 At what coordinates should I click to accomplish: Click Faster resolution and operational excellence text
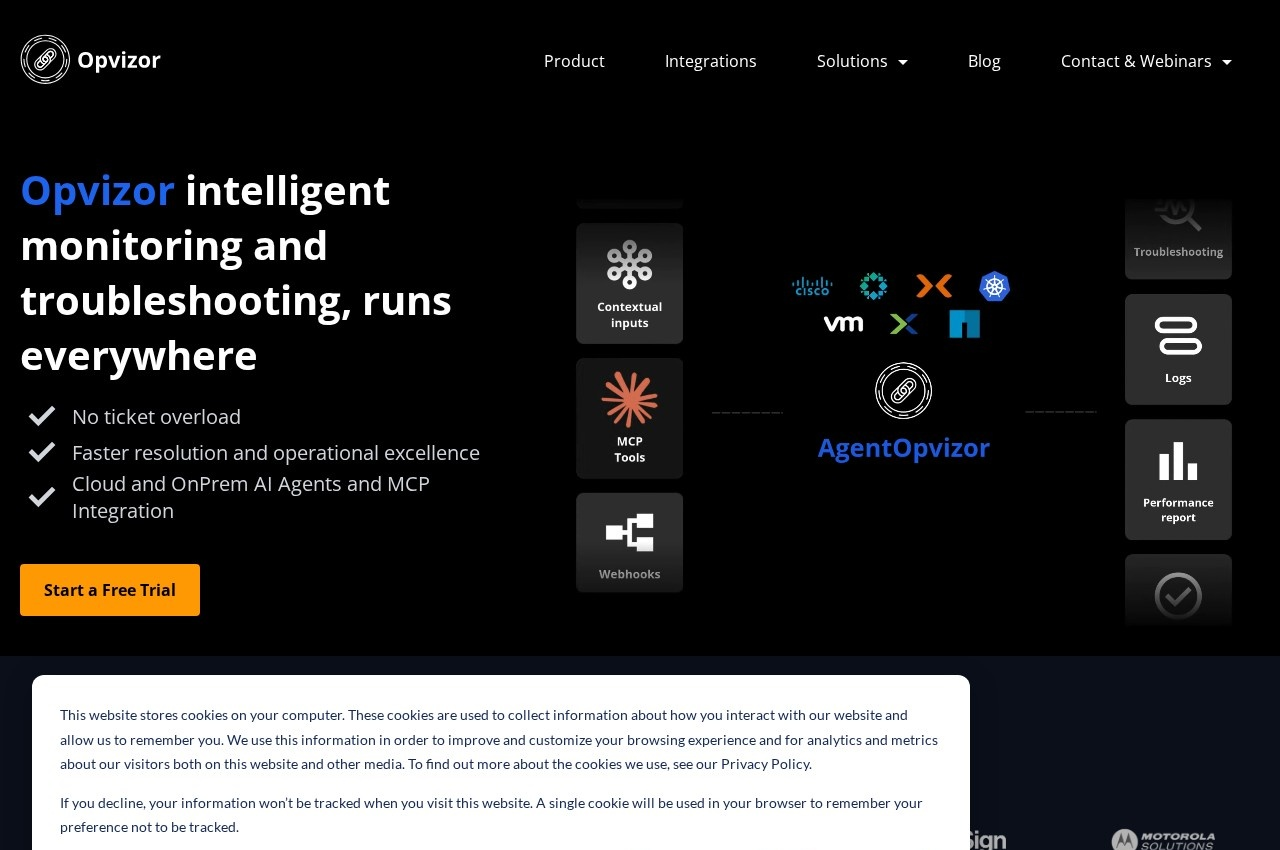[x=276, y=453]
